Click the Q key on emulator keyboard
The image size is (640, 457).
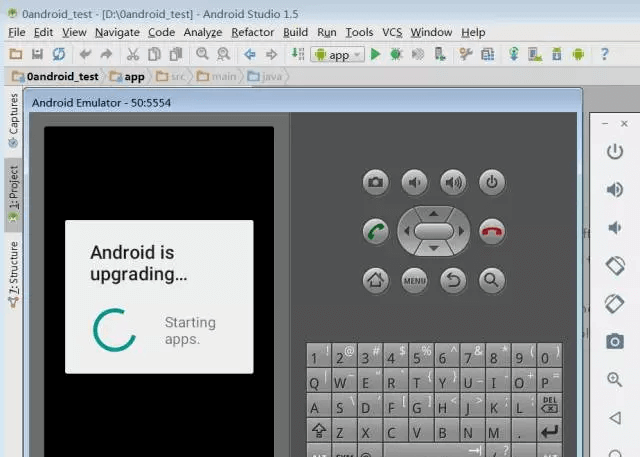[x=319, y=381]
